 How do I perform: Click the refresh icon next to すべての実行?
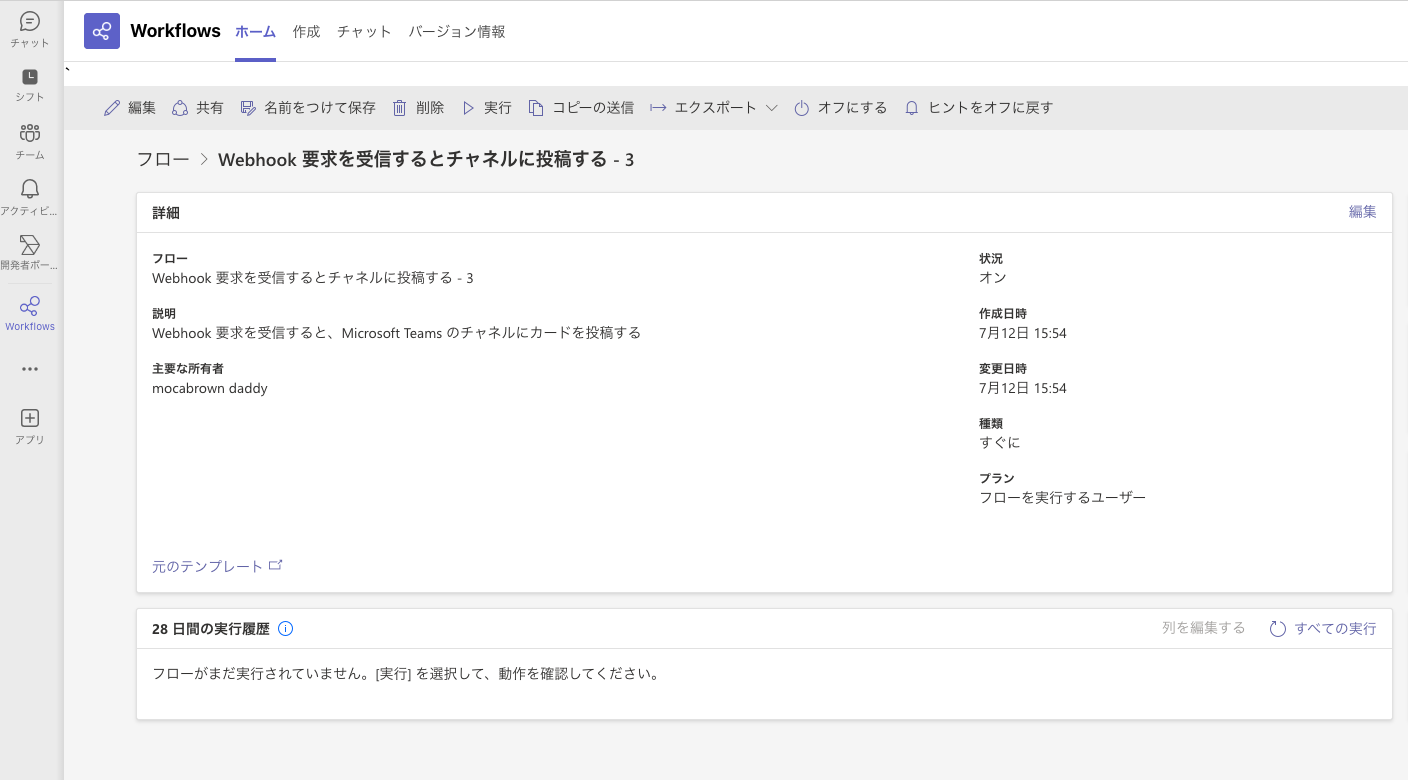pyautogui.click(x=1277, y=629)
